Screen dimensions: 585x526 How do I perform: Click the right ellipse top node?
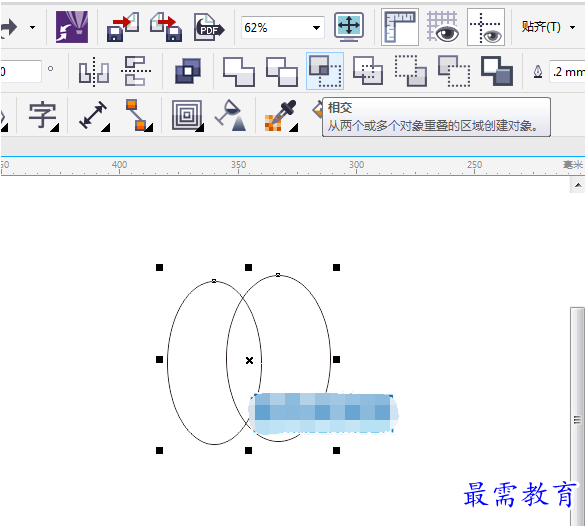(278, 275)
